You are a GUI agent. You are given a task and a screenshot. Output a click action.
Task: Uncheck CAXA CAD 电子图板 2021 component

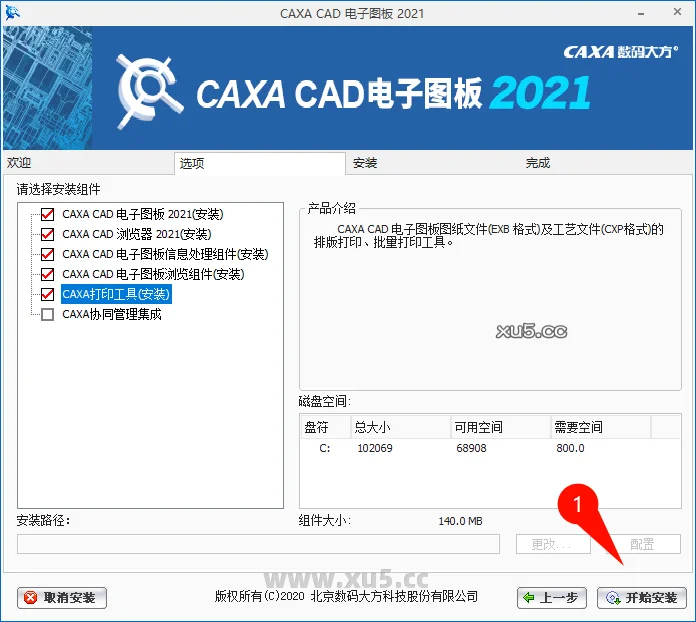coord(47,214)
